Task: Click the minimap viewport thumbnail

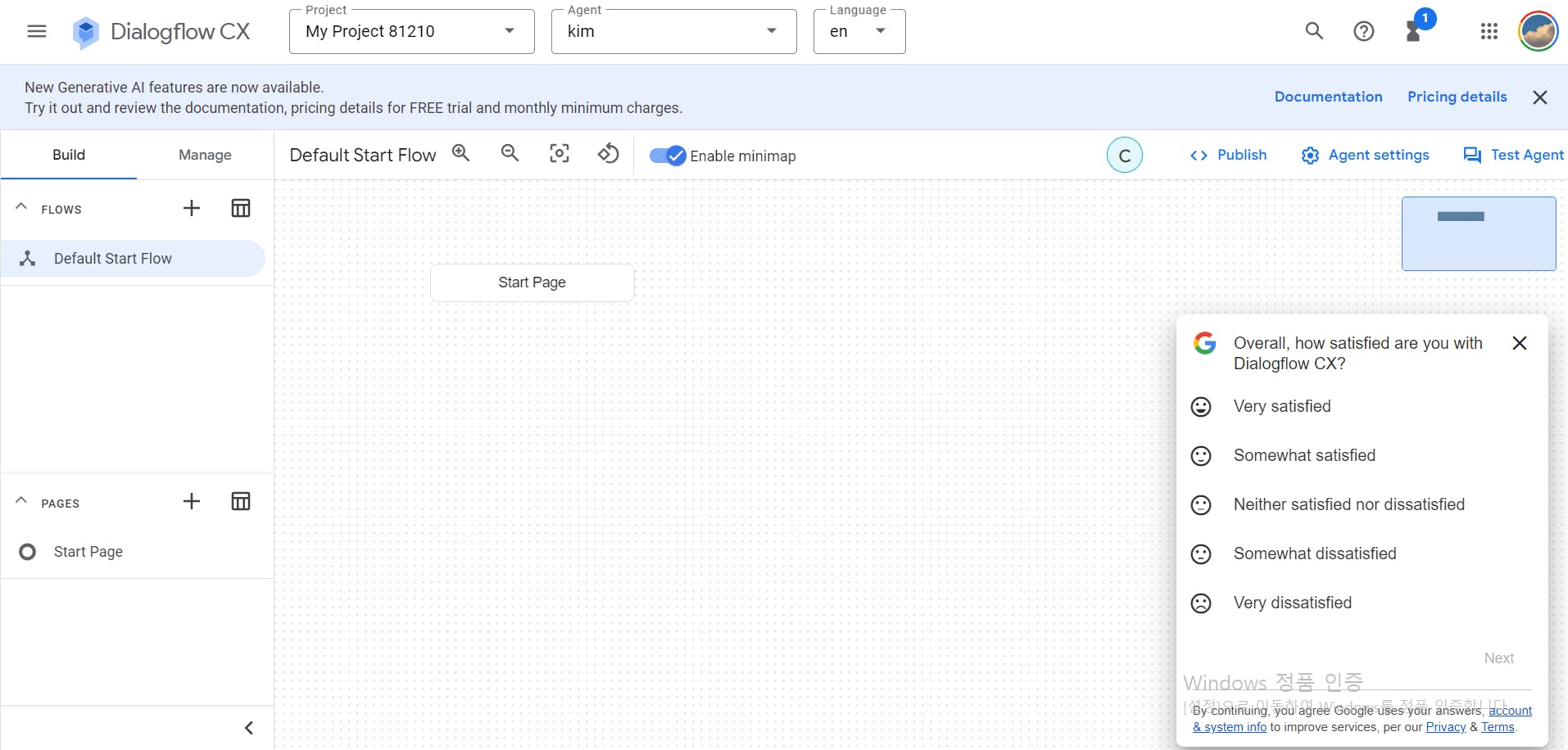Action: coord(1479,233)
